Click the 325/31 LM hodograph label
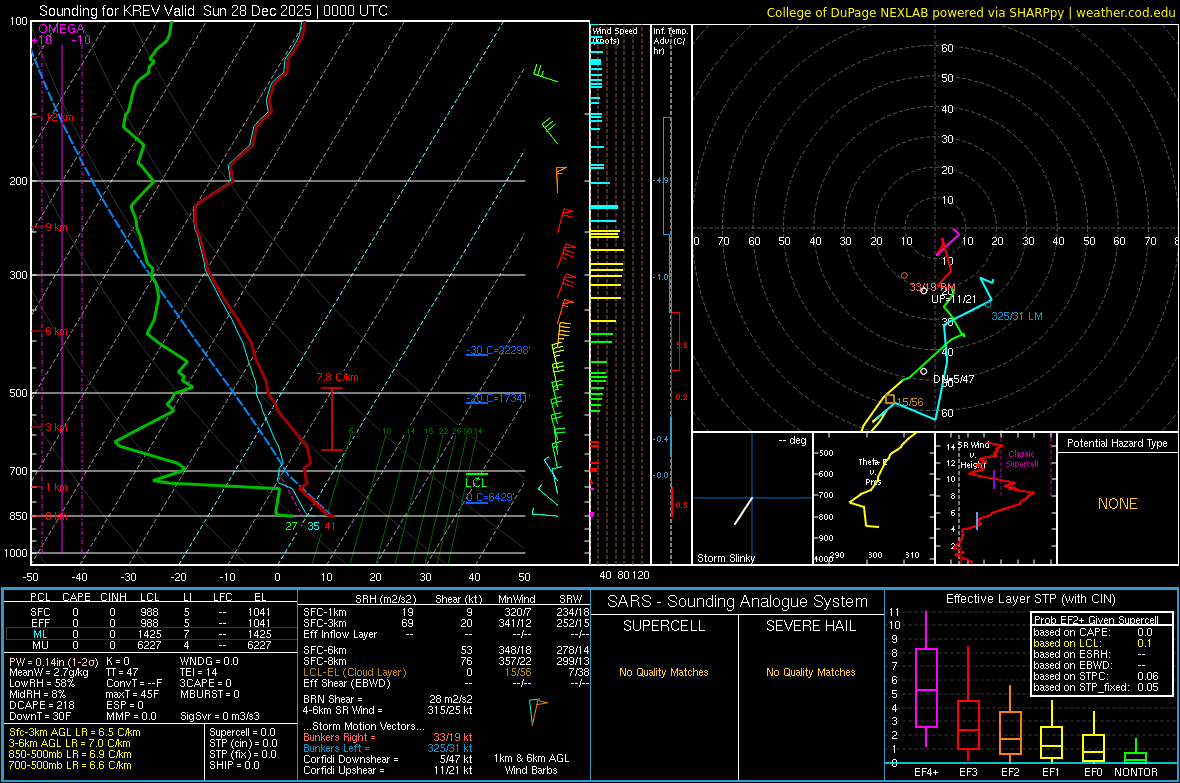The width and height of the screenshot is (1180, 783). coord(1017,316)
